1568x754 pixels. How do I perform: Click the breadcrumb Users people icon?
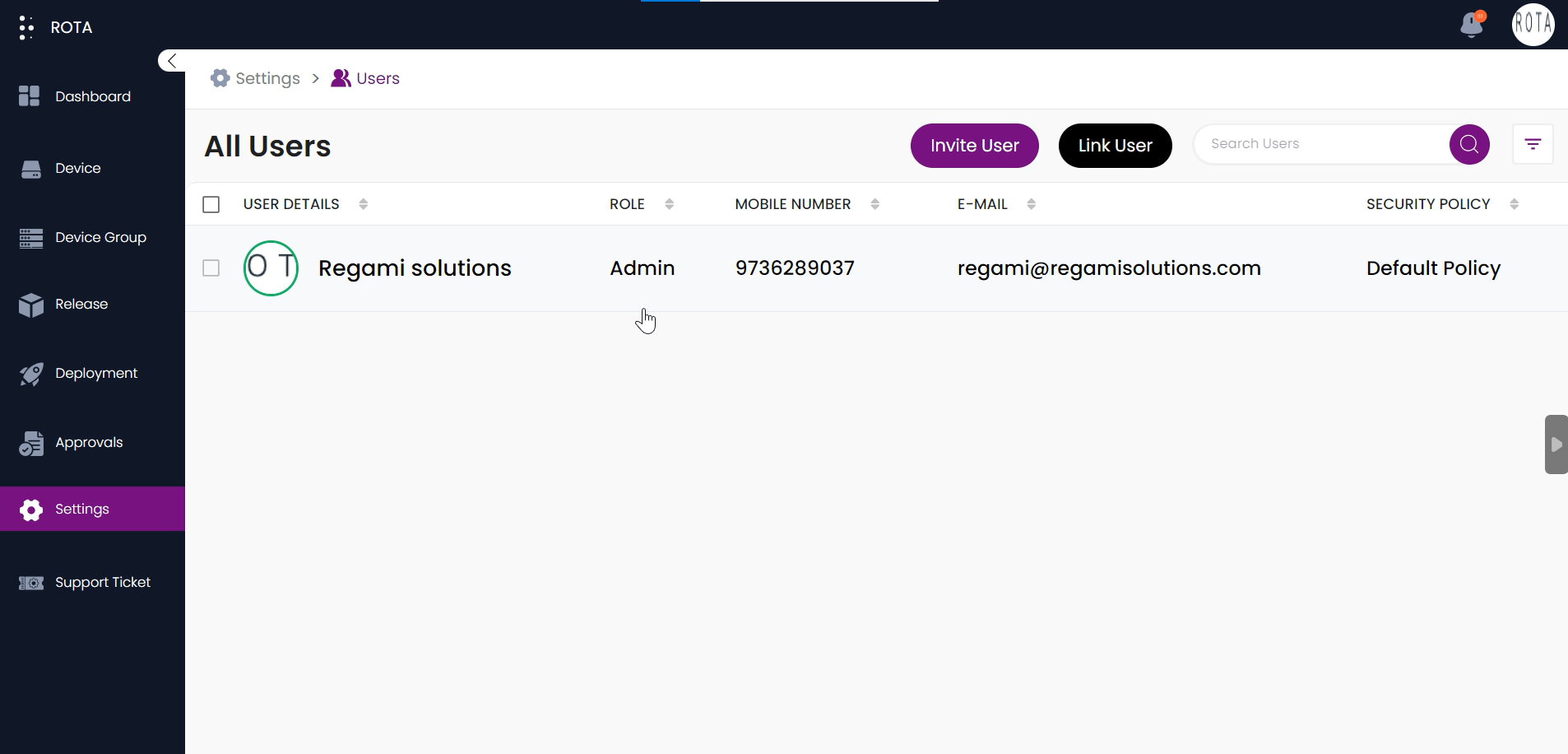coord(341,78)
